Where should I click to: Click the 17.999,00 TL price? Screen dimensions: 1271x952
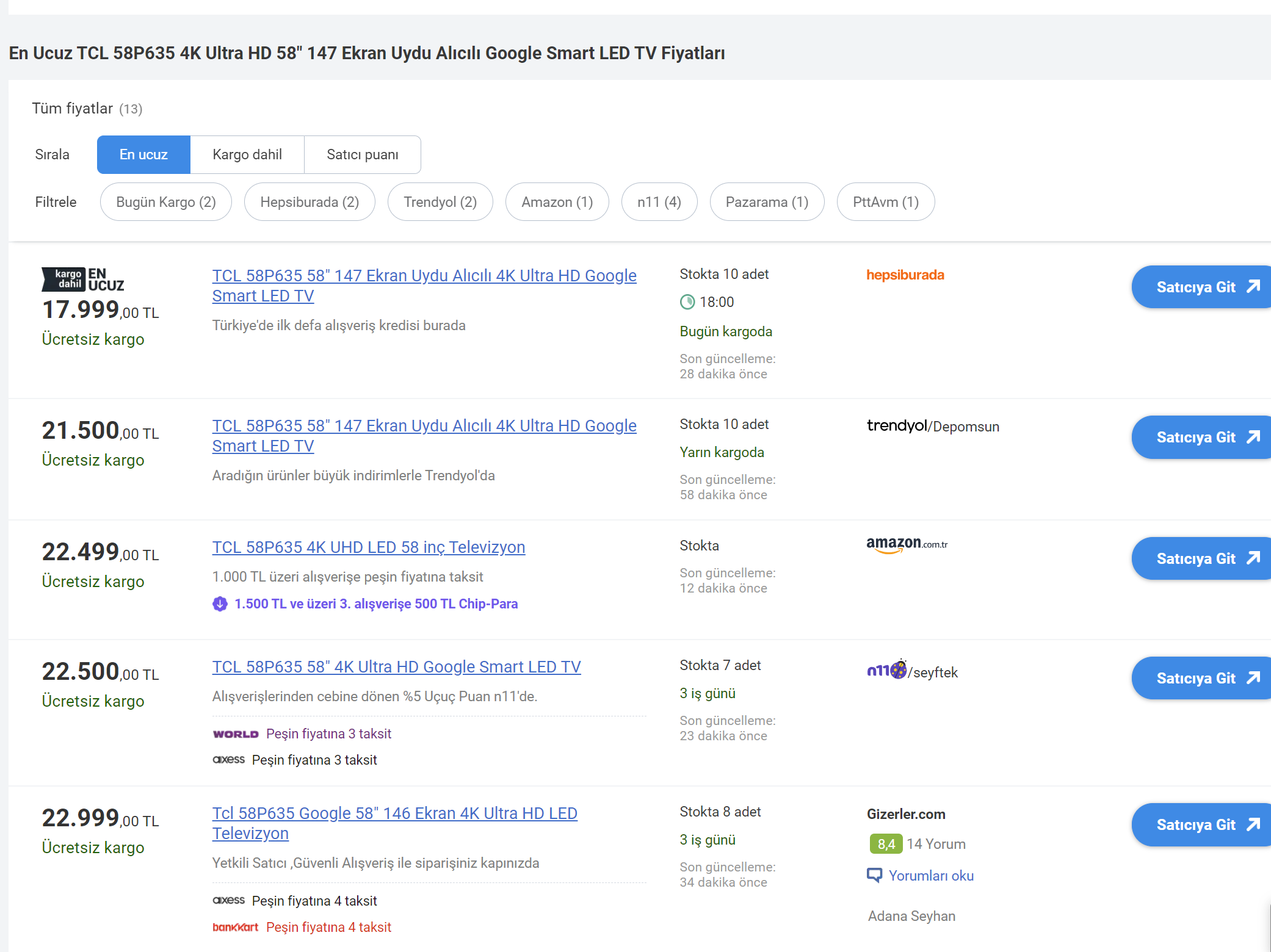point(100,309)
